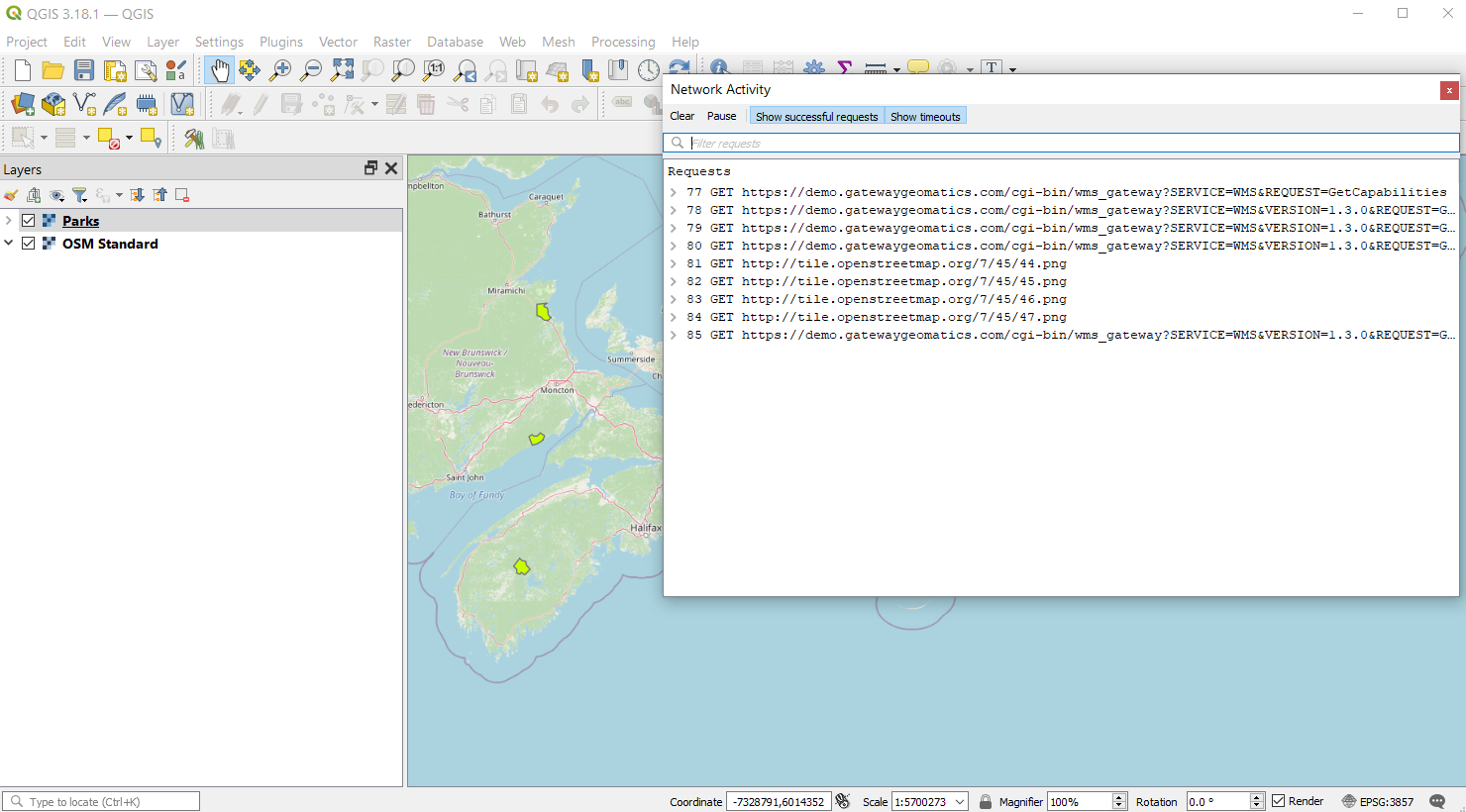
Task: Remove selected layer or group
Action: click(182, 195)
